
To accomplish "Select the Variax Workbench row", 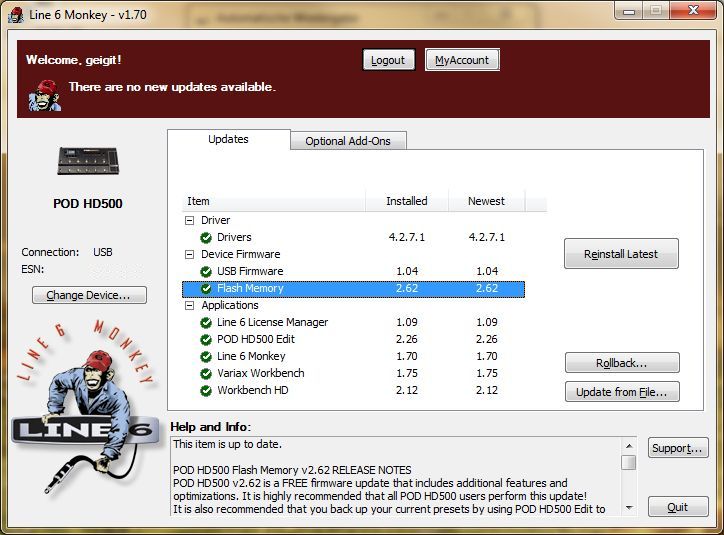I will [x=353, y=373].
